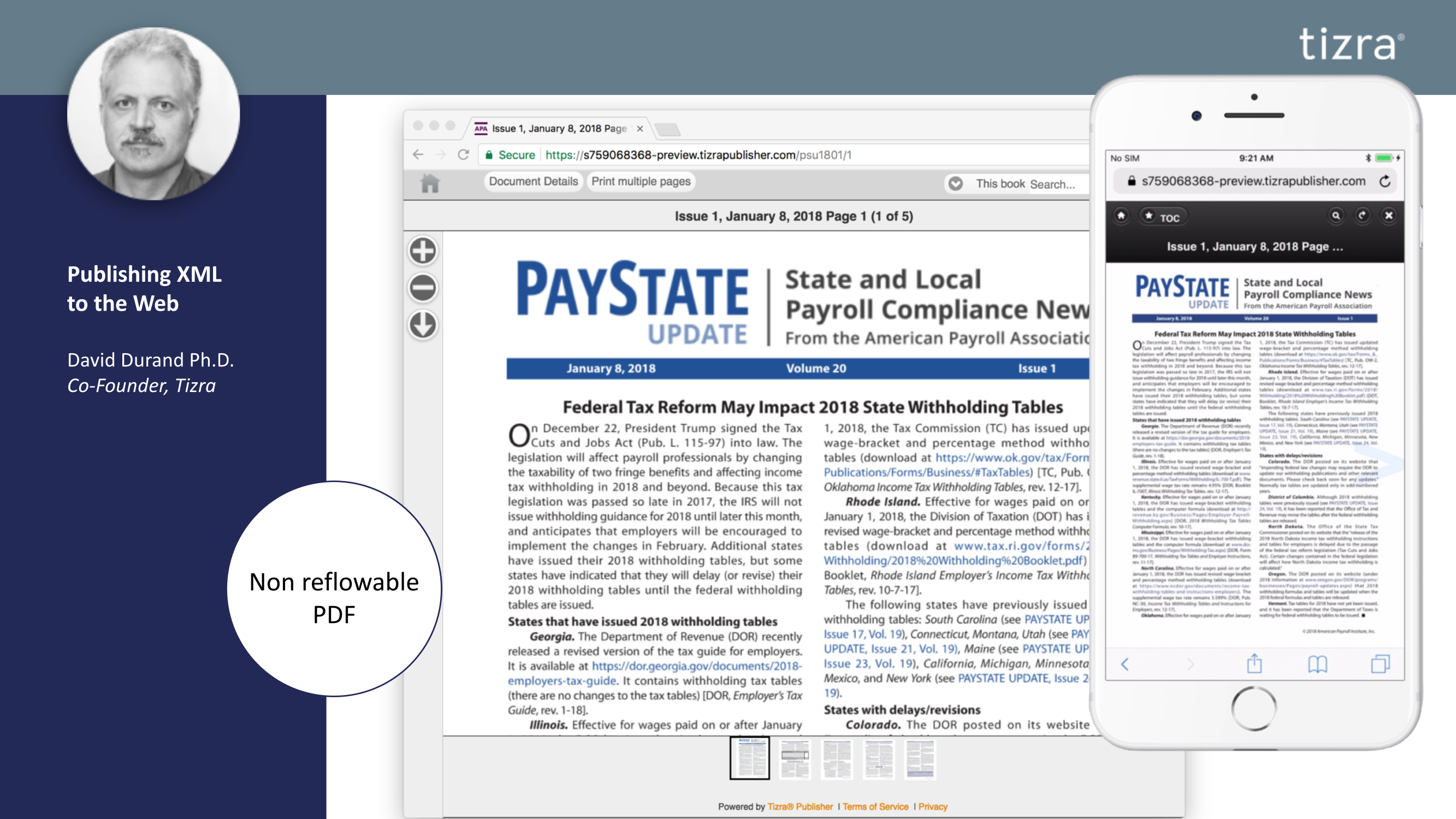1456x819 pixels.
Task: Open the fifth page thumbnail
Action: pyautogui.click(x=920, y=759)
